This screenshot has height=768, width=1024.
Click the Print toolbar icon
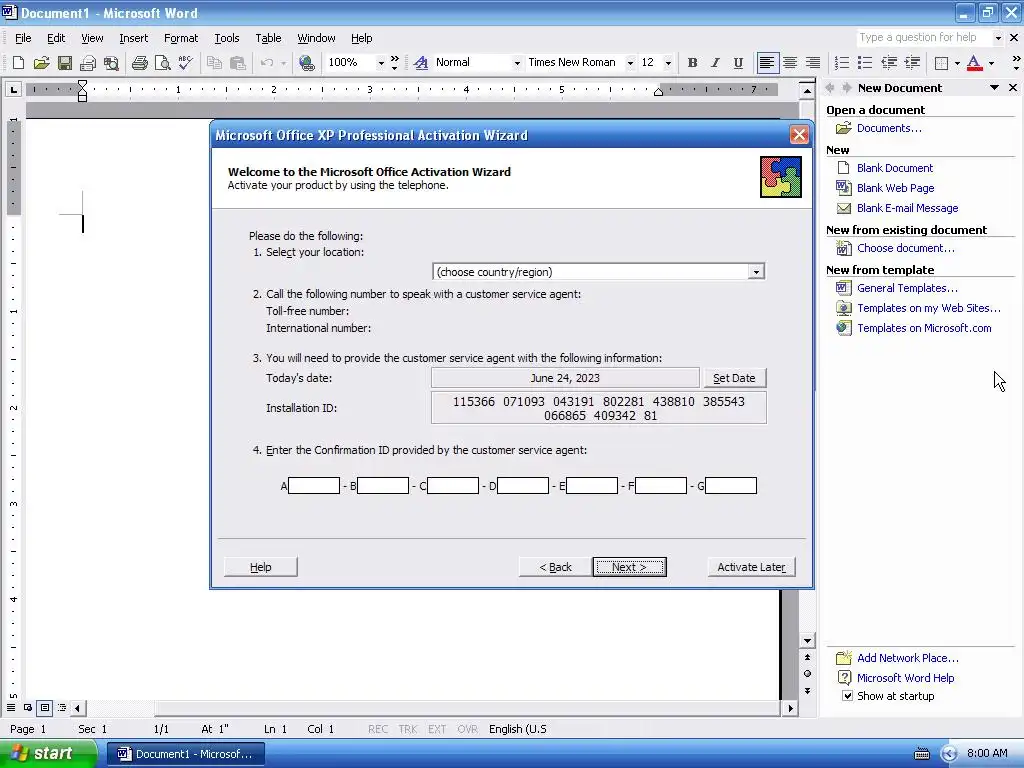(140, 63)
